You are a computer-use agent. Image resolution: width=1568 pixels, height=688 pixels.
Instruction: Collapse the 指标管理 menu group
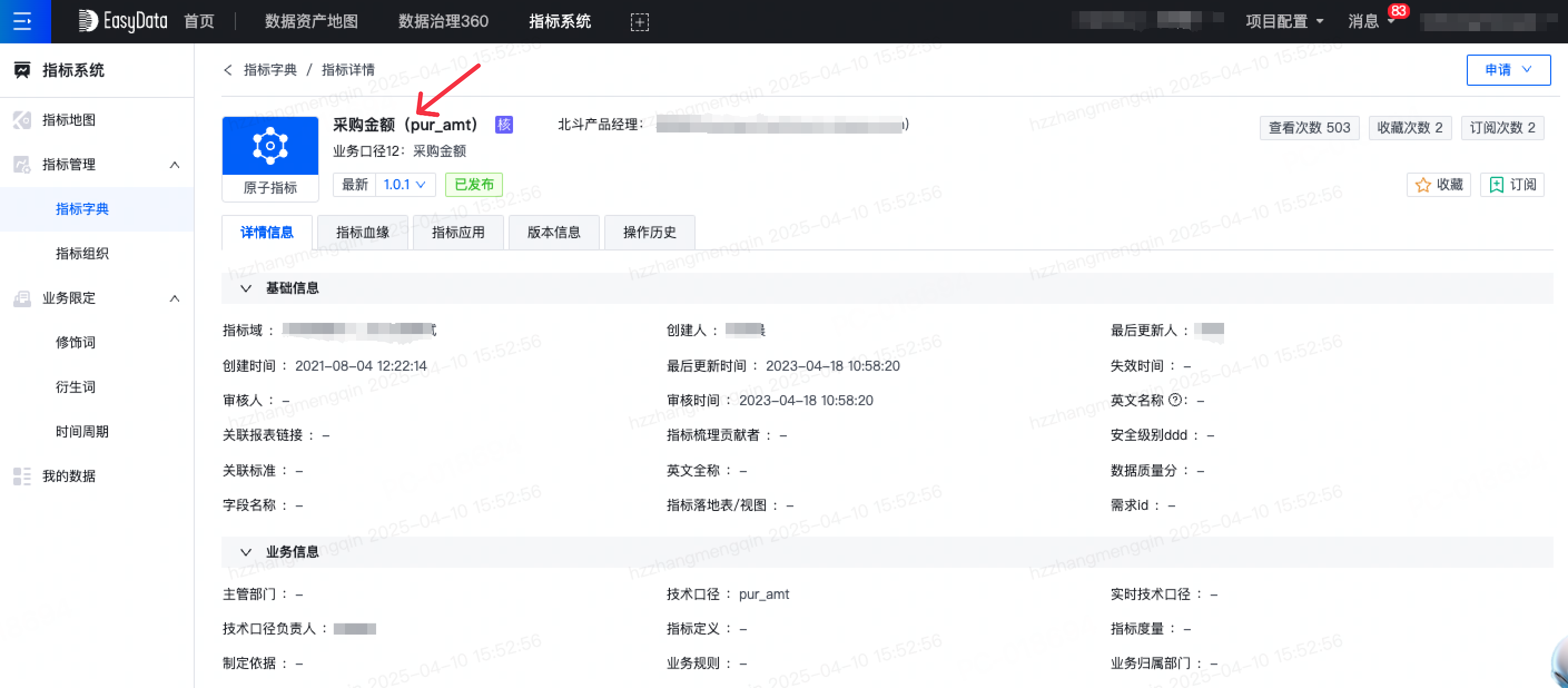click(175, 164)
